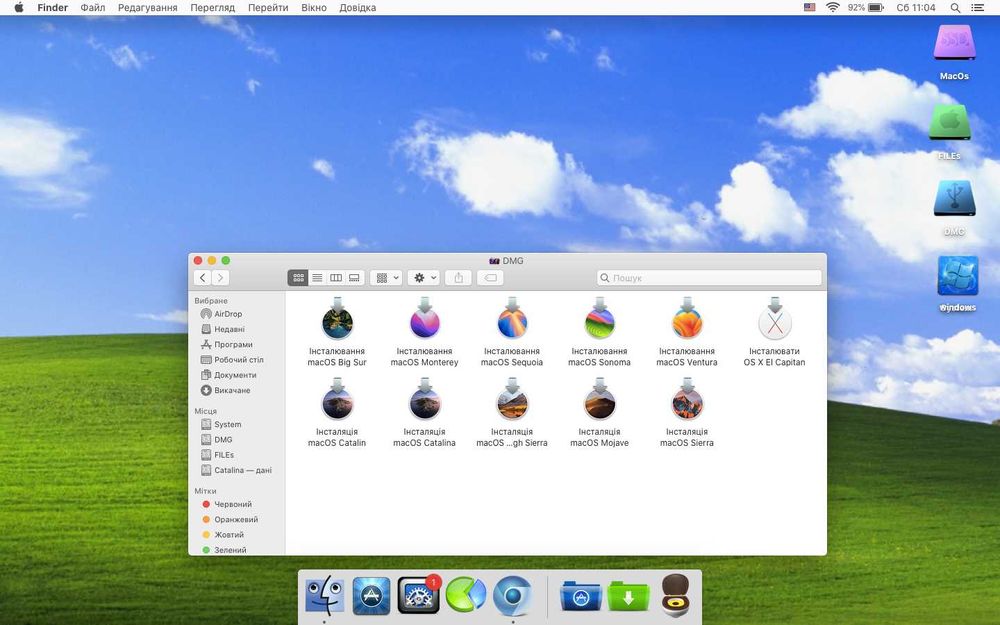Open the Вікно menu
This screenshot has height=625, width=1000.
[x=314, y=8]
